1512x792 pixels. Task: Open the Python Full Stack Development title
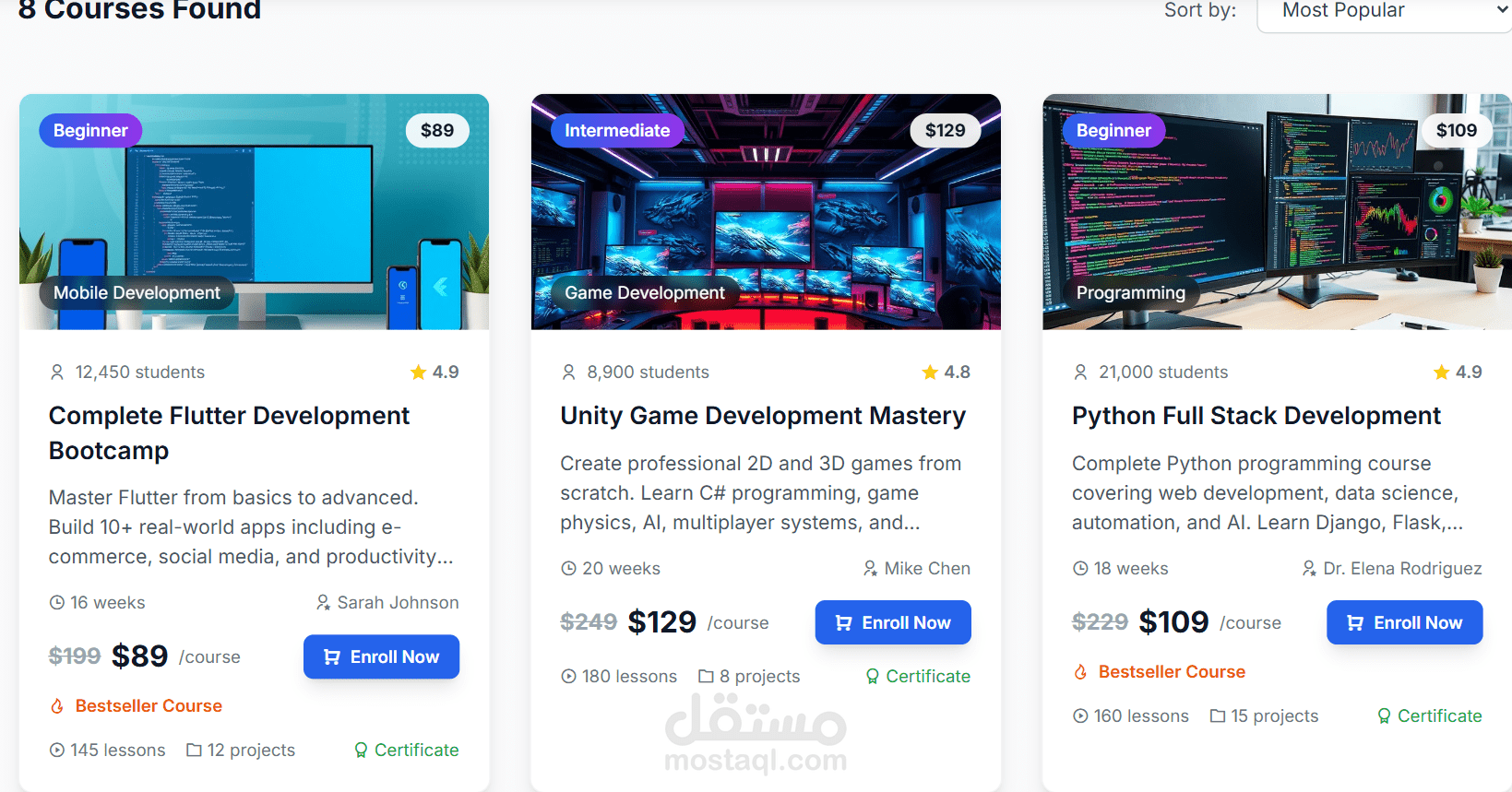pos(1256,416)
